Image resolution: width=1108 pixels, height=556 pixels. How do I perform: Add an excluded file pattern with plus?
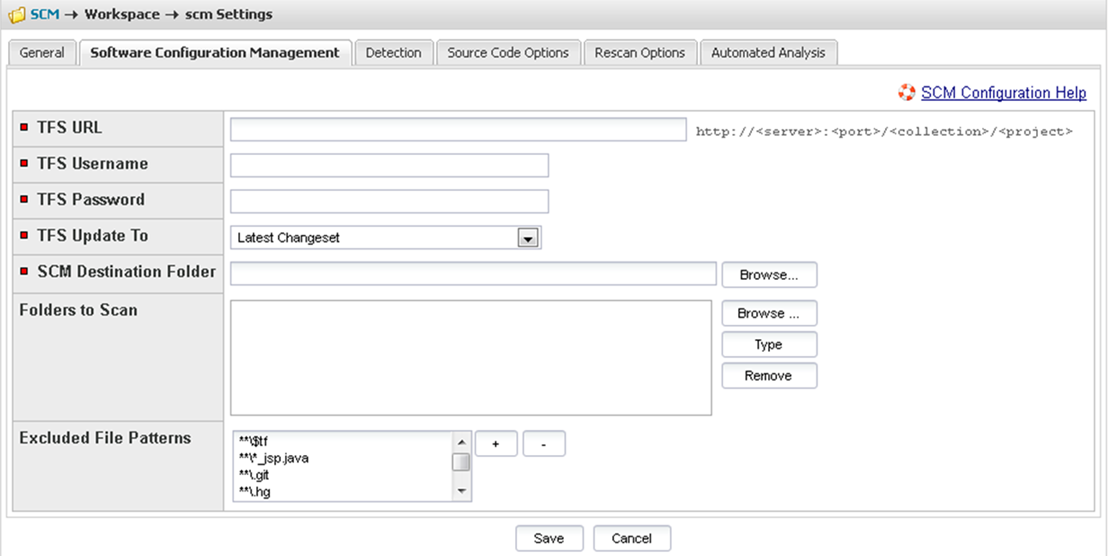click(496, 444)
